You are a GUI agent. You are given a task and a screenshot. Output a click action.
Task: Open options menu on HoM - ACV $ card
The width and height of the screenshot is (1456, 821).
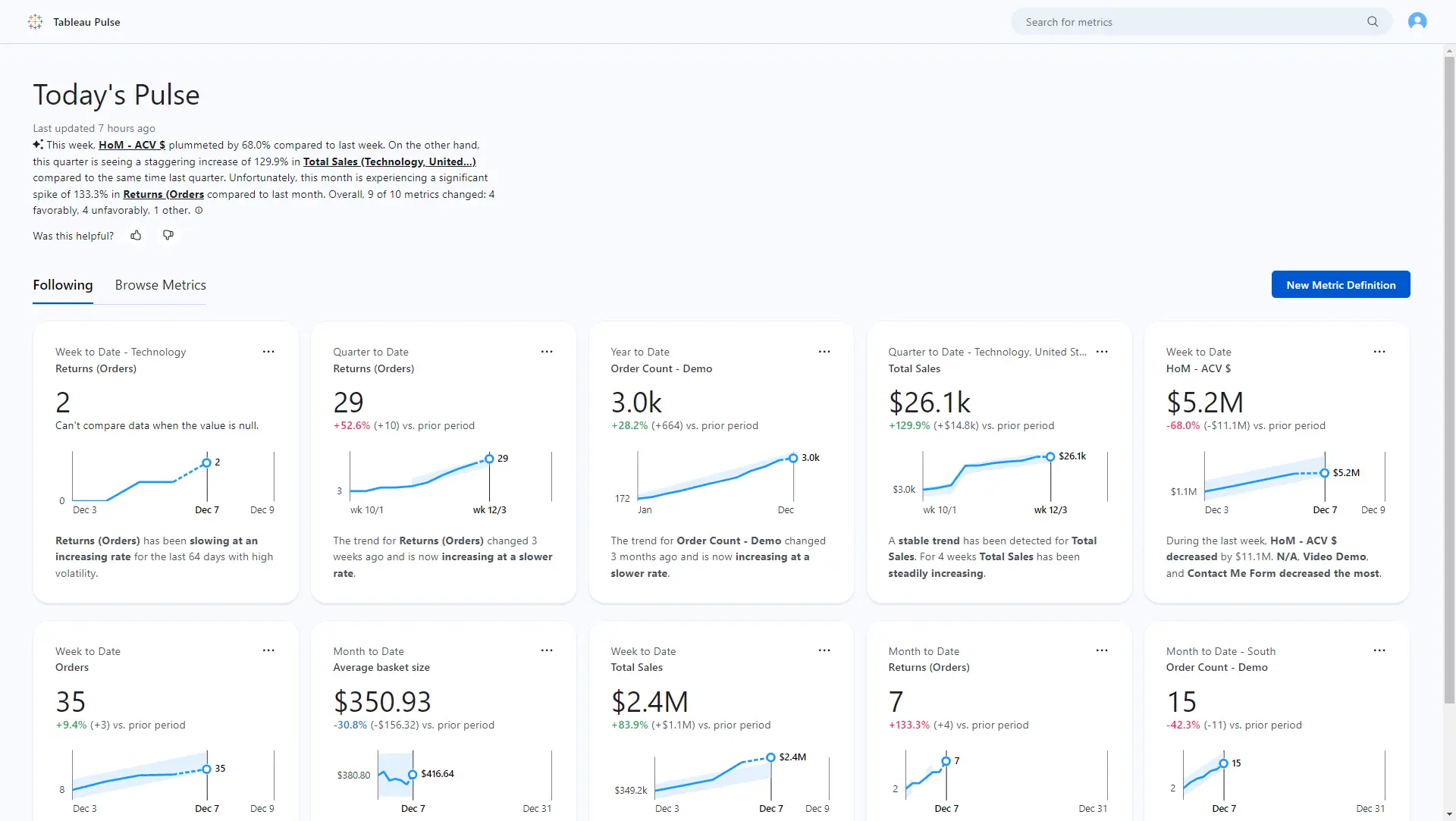click(1379, 352)
